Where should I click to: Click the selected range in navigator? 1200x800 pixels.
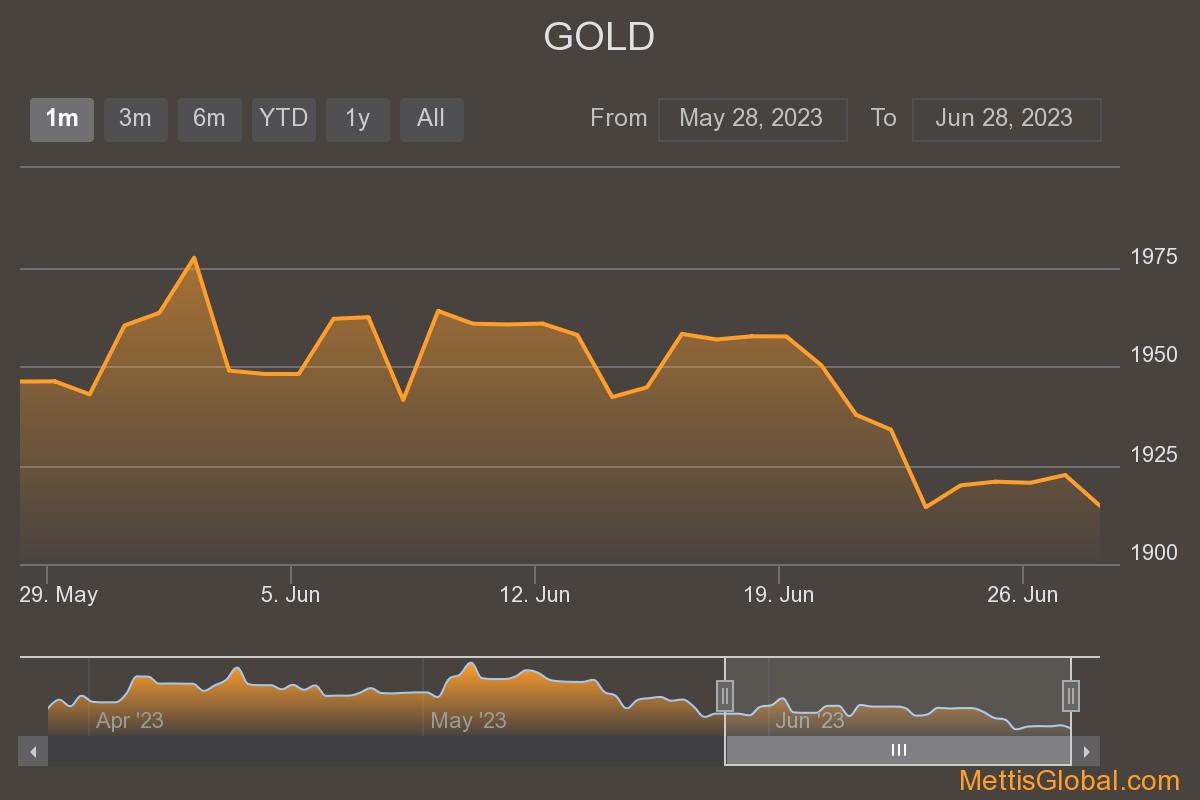click(x=898, y=696)
